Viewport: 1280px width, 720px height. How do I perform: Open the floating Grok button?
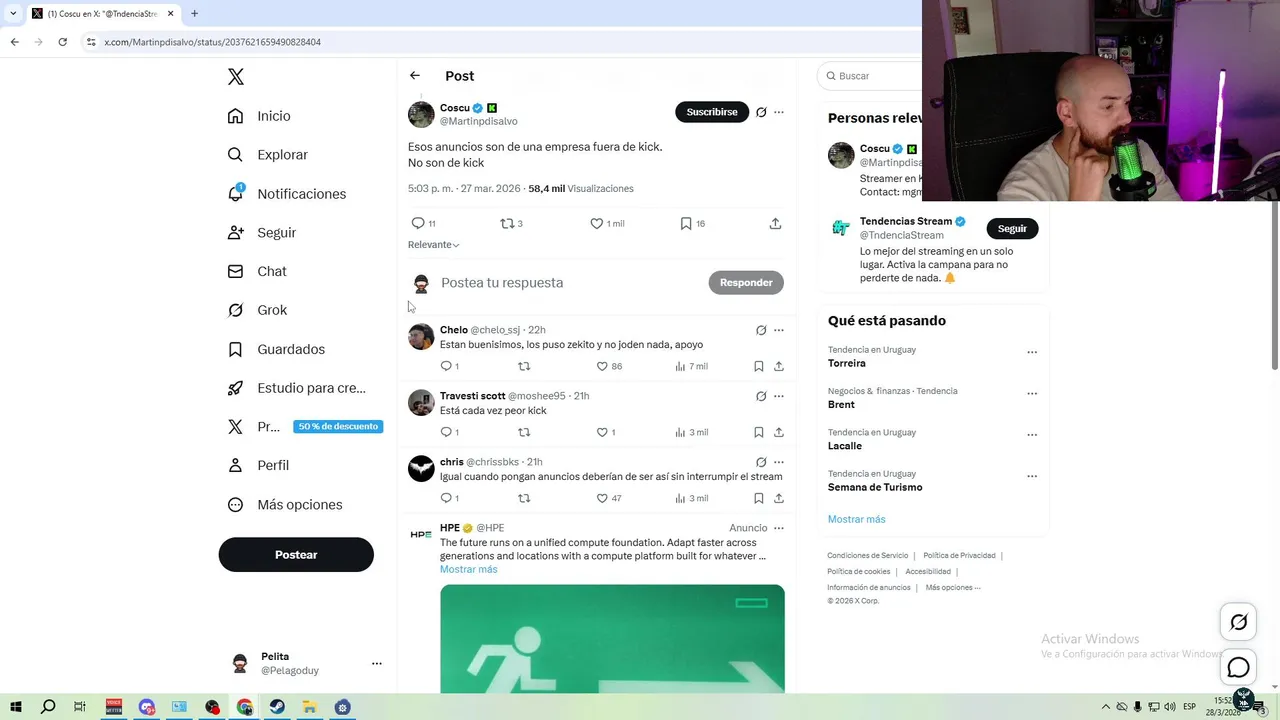tap(1238, 623)
